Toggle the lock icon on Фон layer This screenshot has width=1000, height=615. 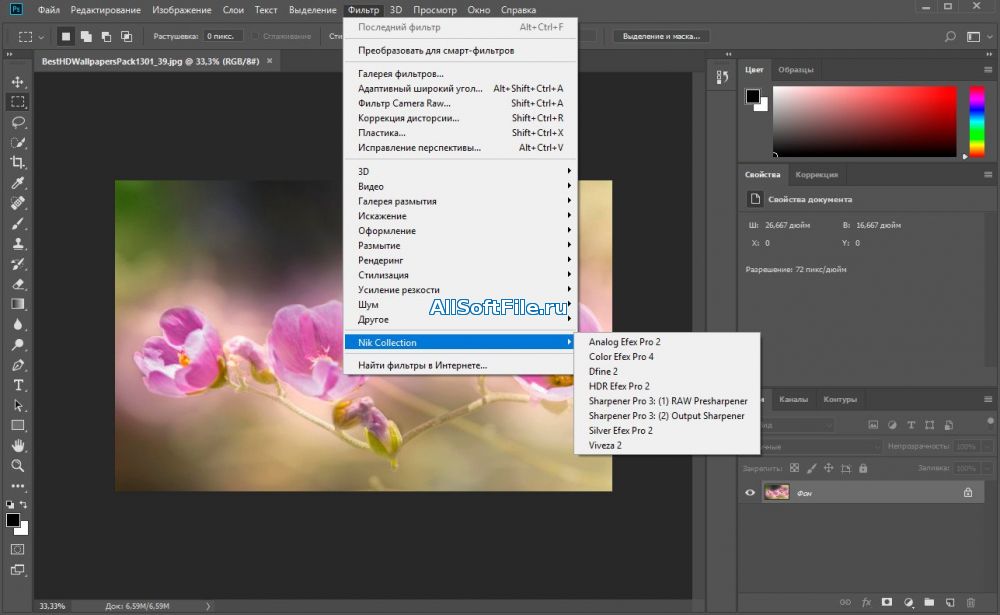[967, 492]
